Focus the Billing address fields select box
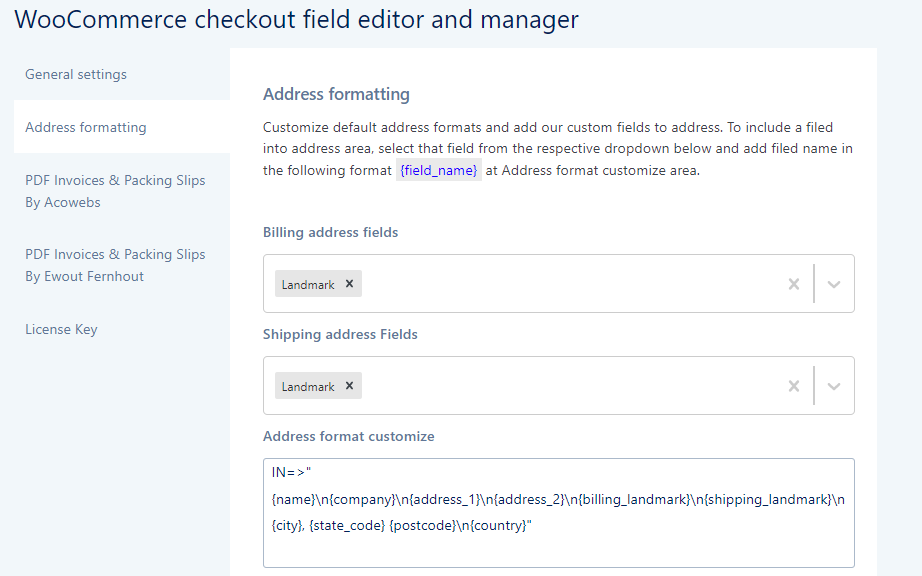 (x=559, y=284)
